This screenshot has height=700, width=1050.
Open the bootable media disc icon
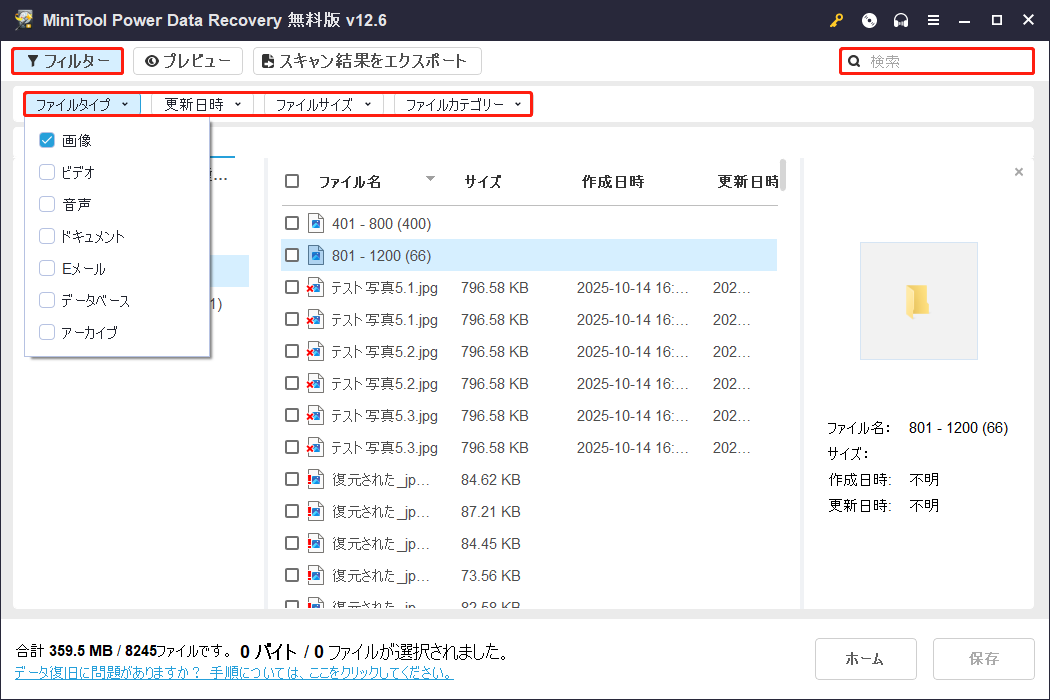coord(869,20)
